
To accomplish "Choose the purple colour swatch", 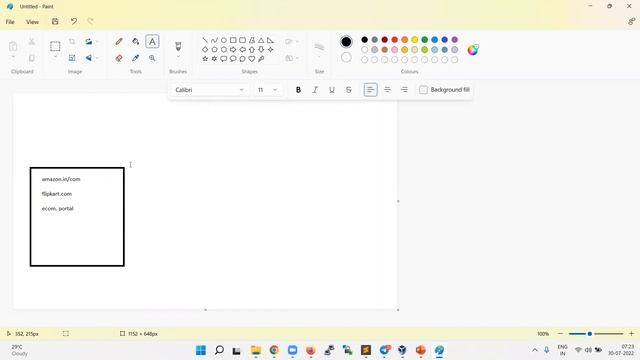I will point(455,40).
